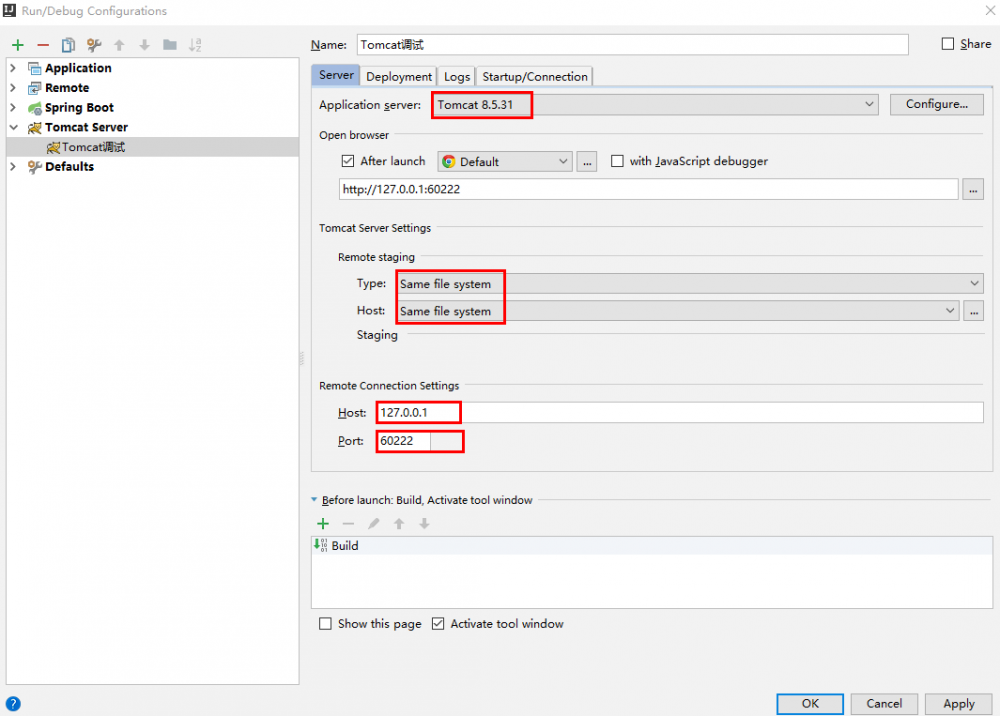Move the configuration up in the left toolbar
This screenshot has height=716, width=1000.
(119, 45)
